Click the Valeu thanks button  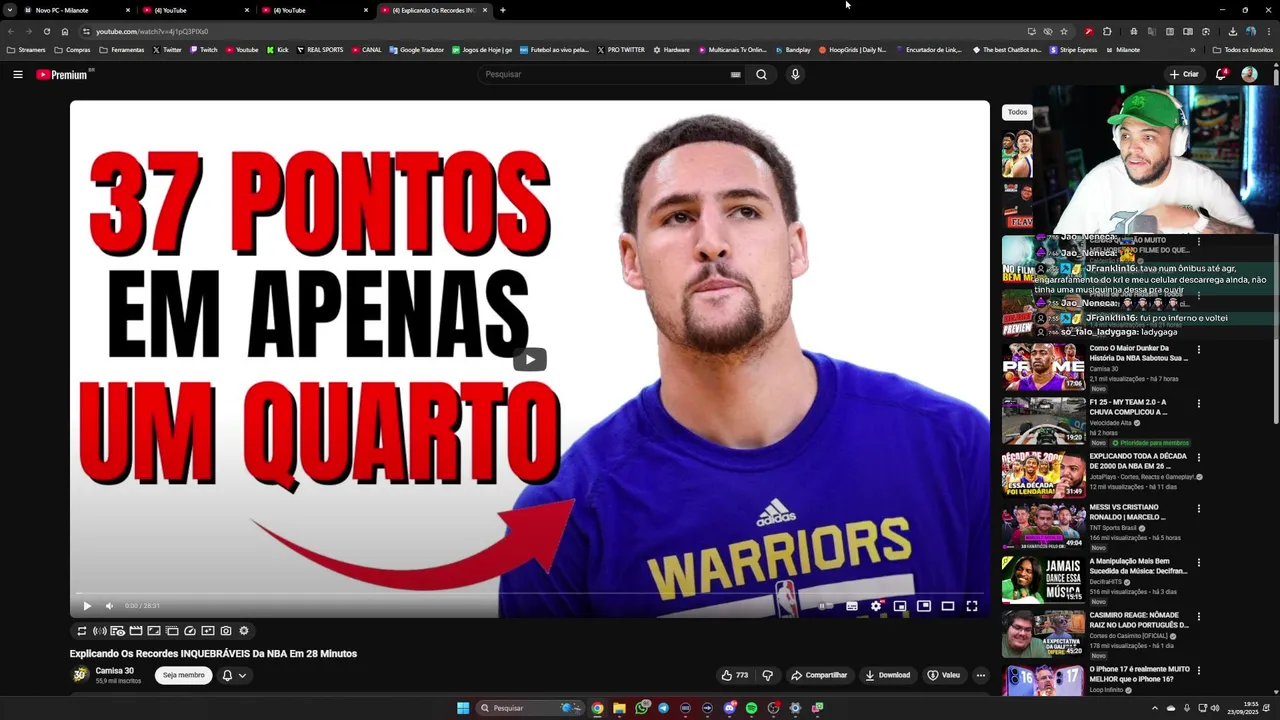944,675
